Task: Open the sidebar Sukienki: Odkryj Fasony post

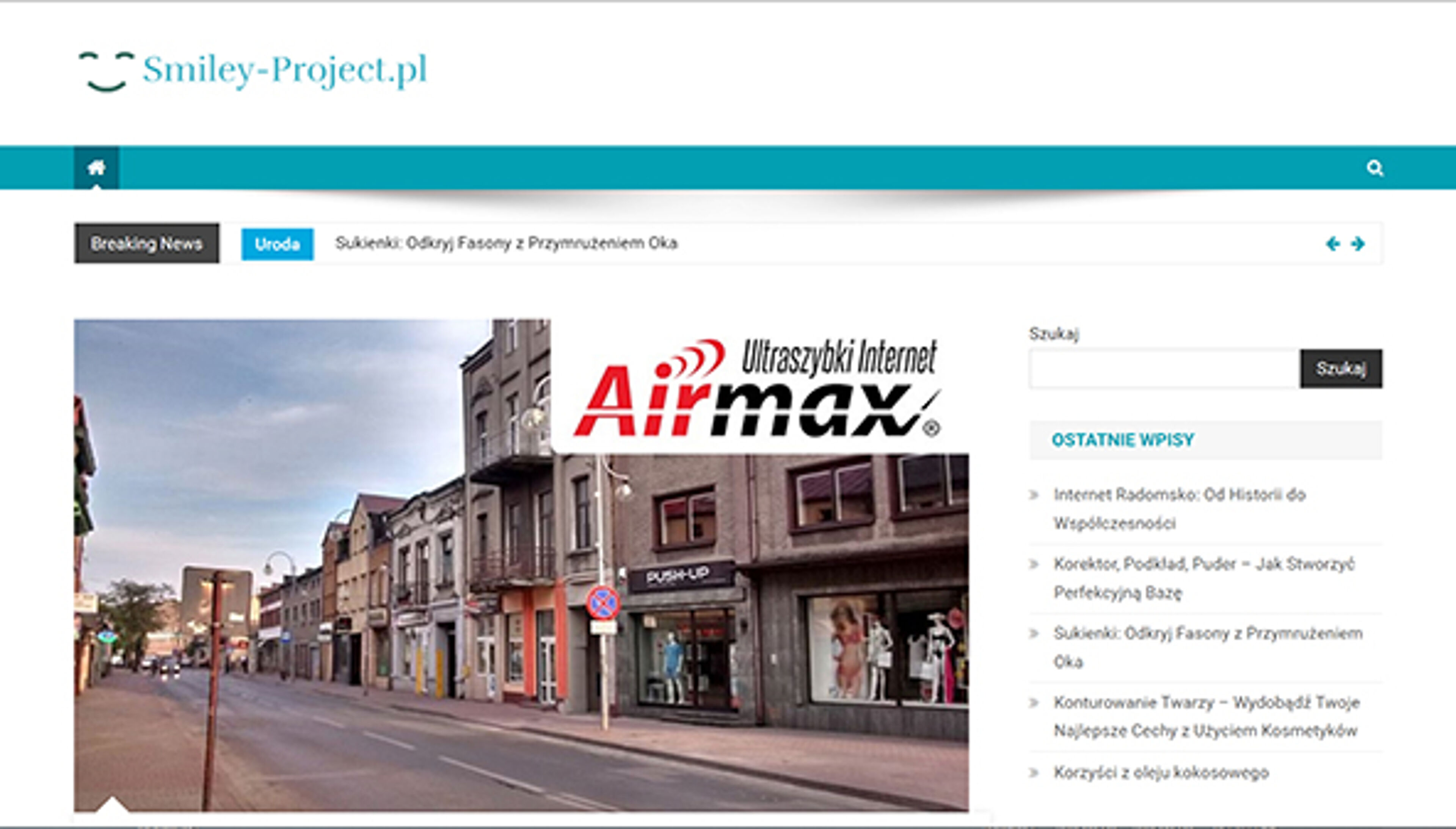Action: 1207,647
